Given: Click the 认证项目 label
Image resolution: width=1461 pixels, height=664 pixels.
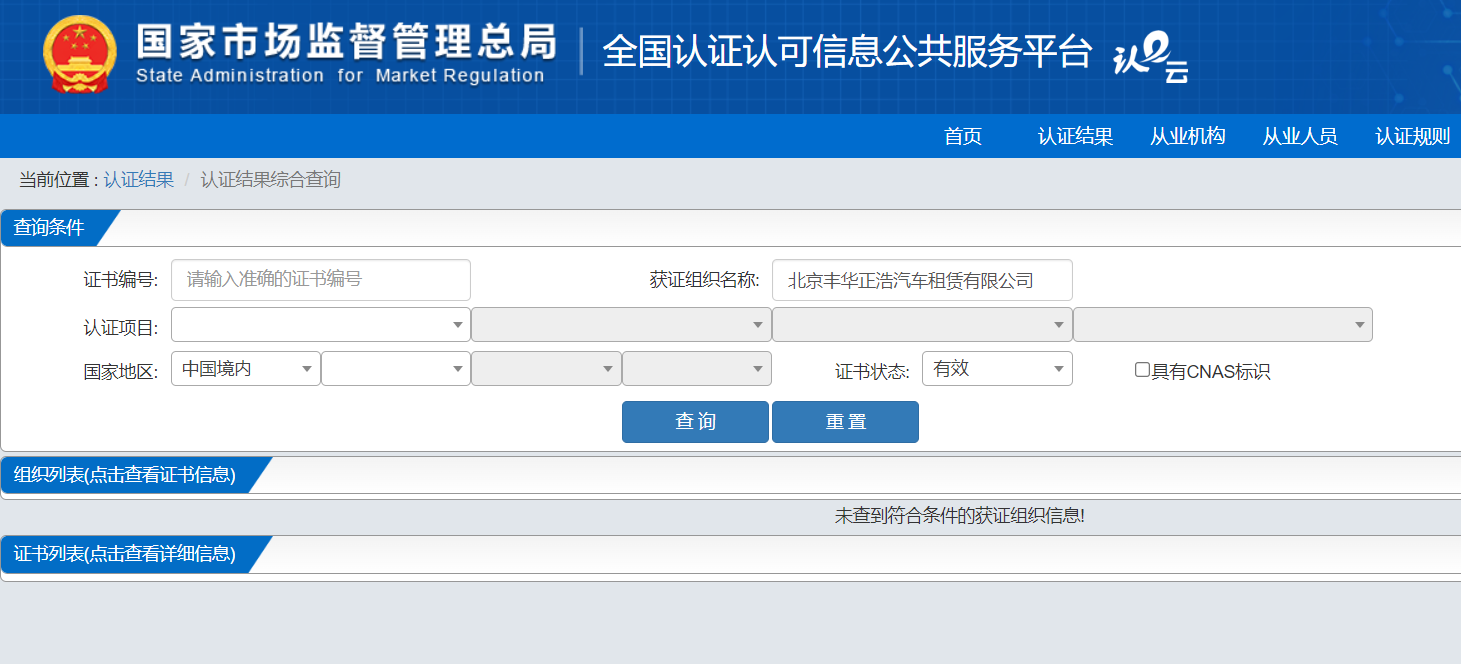Looking at the screenshot, I should [x=120, y=328].
